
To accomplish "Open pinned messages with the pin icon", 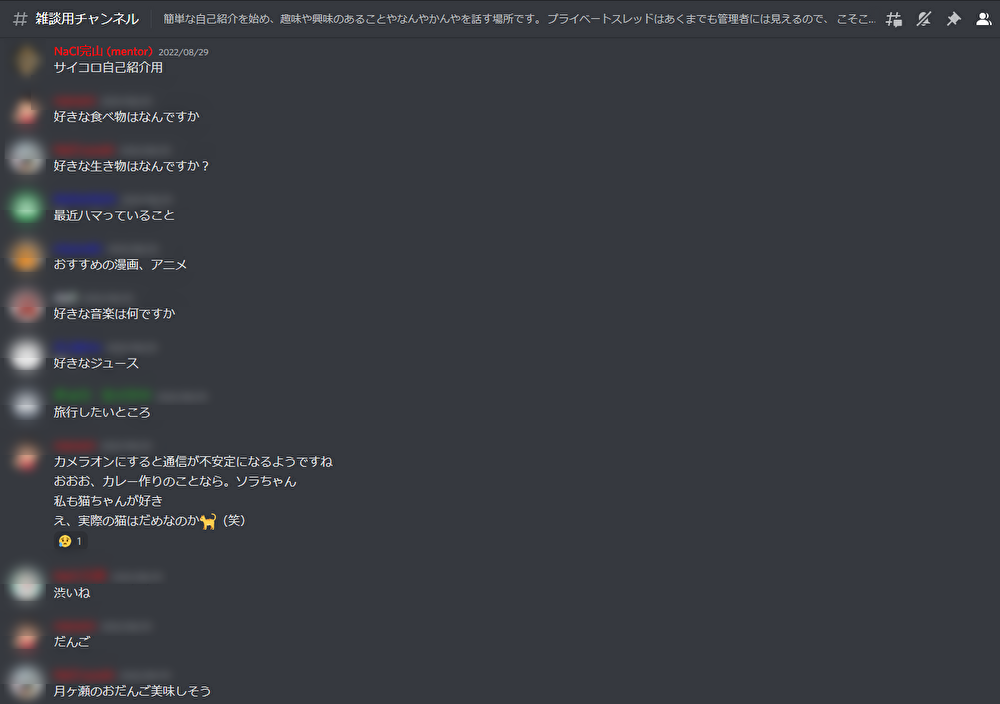I will coord(953,19).
